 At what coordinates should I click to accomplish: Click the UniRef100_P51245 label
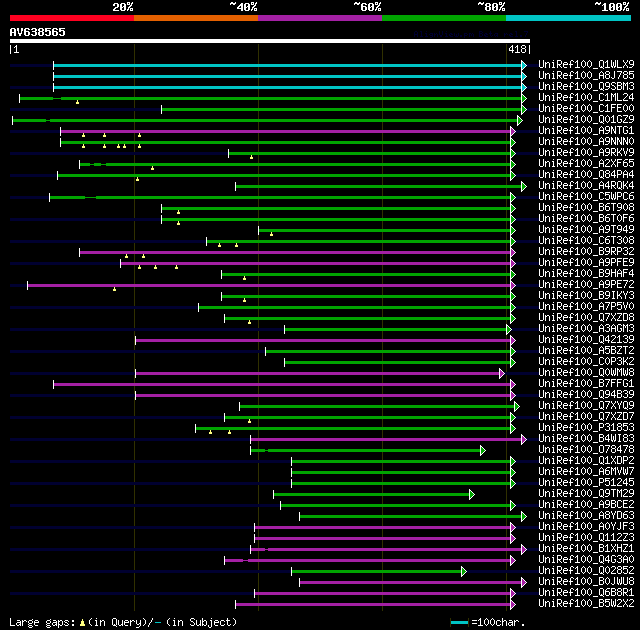[x=586, y=483]
